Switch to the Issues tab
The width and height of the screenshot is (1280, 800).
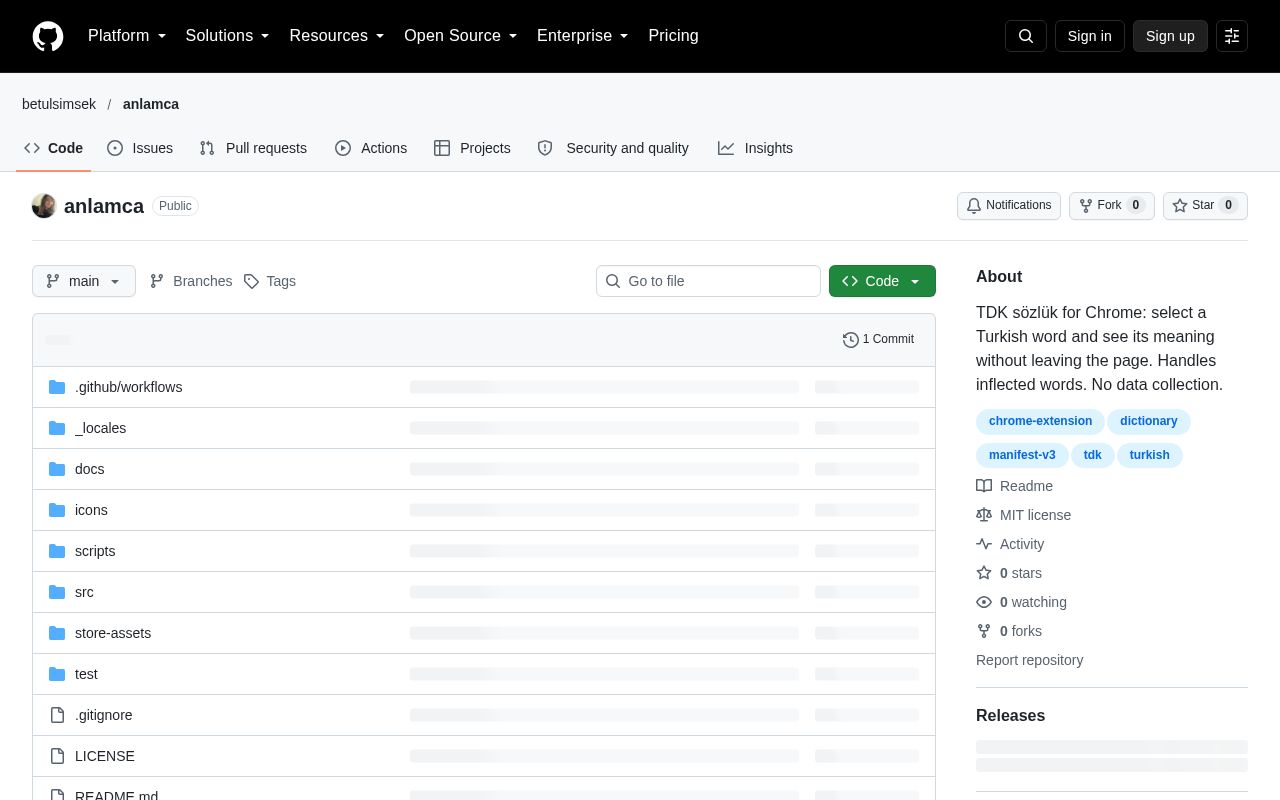pyautogui.click(x=140, y=148)
